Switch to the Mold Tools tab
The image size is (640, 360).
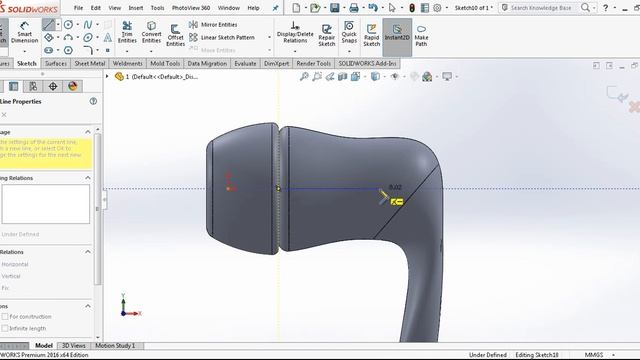165,64
